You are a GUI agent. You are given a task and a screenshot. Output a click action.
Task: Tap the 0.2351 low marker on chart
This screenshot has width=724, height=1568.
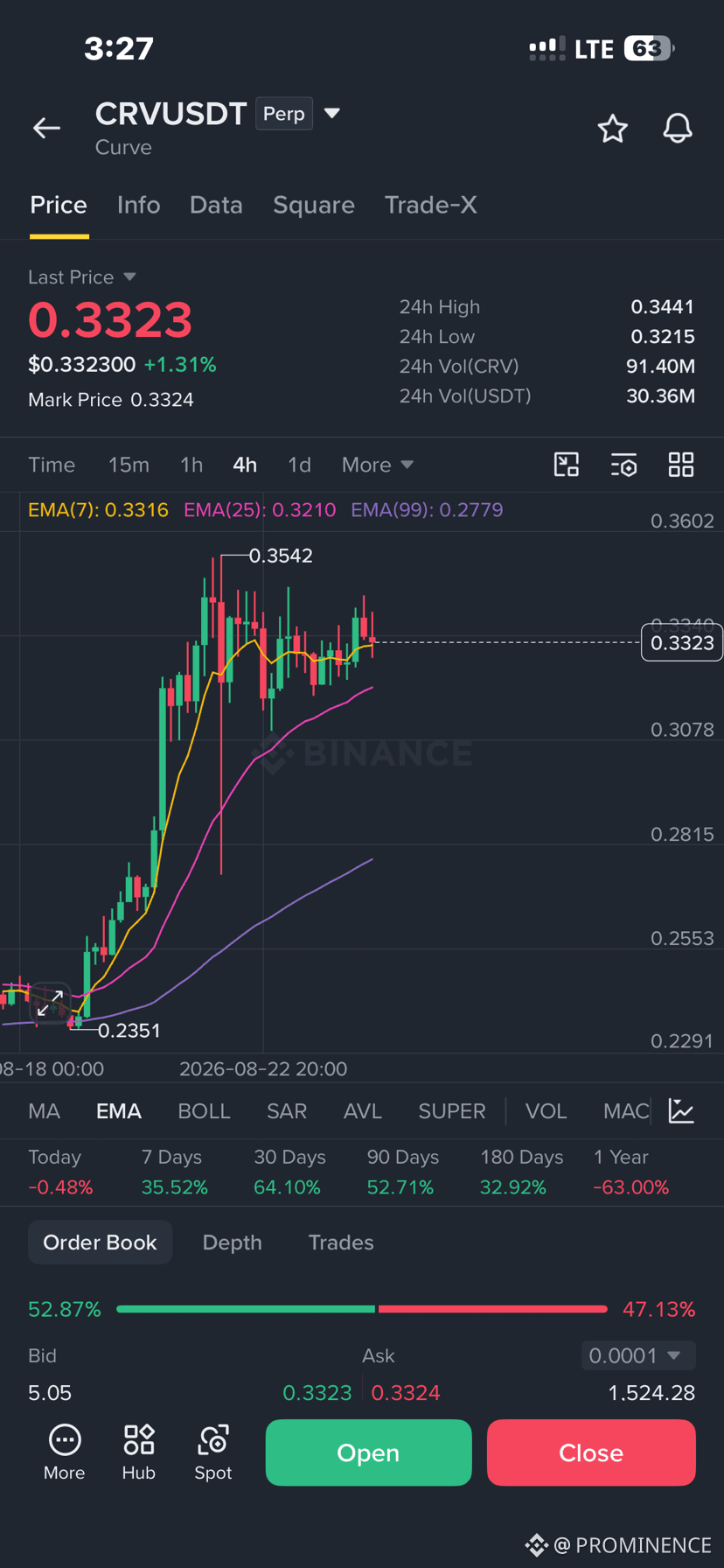[x=129, y=1031]
